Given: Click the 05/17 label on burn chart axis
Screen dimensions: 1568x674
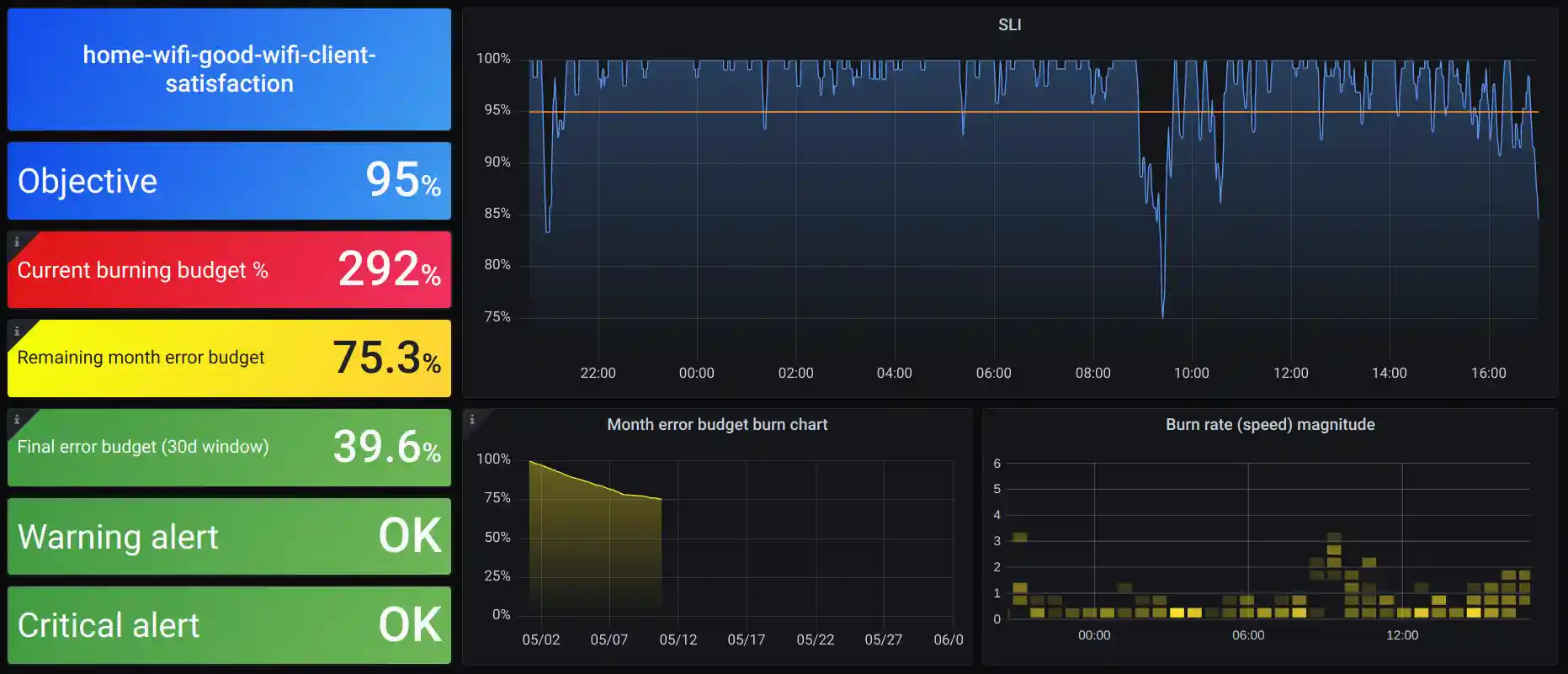Looking at the screenshot, I should coord(746,640).
